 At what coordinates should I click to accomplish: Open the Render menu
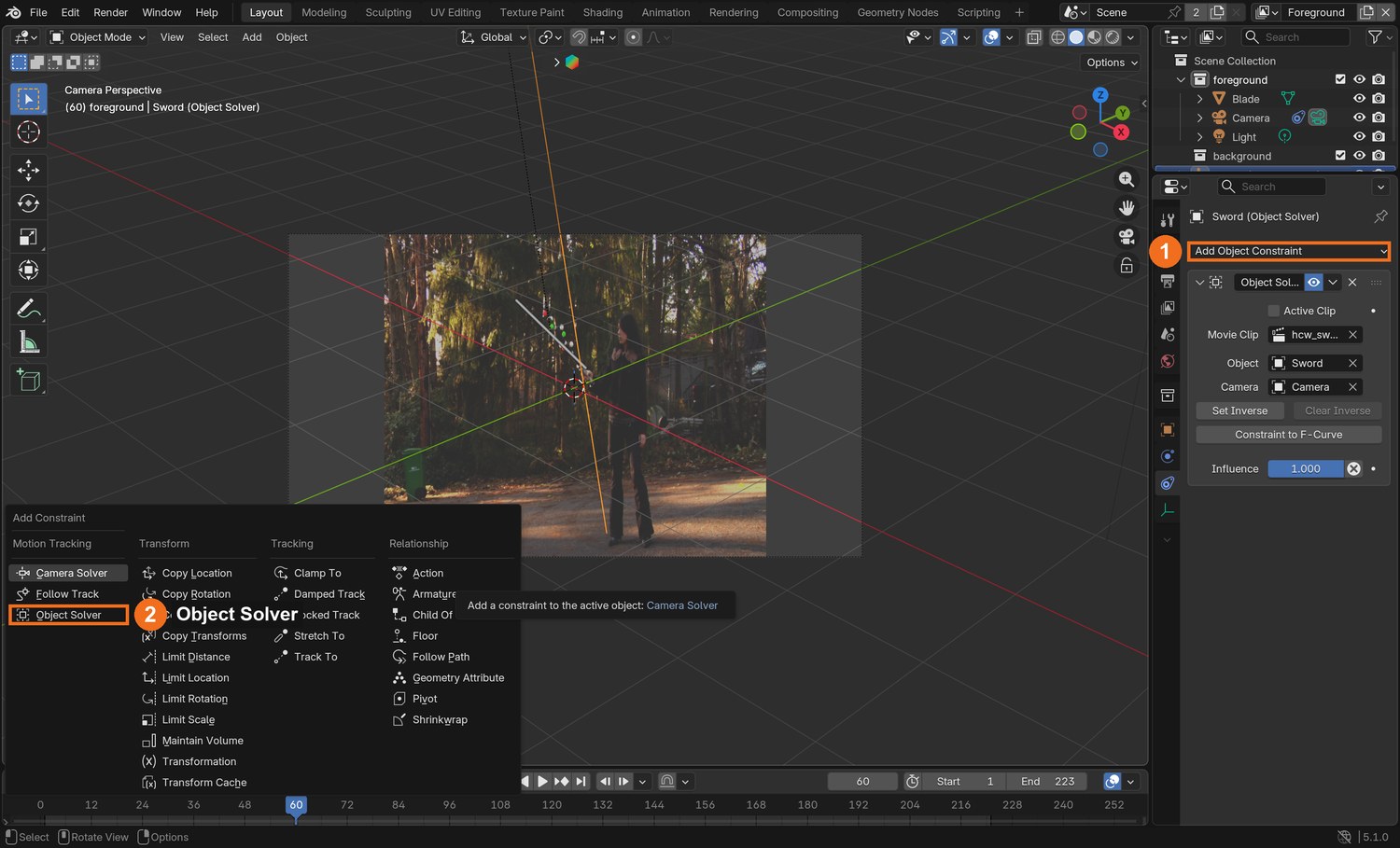click(x=110, y=12)
